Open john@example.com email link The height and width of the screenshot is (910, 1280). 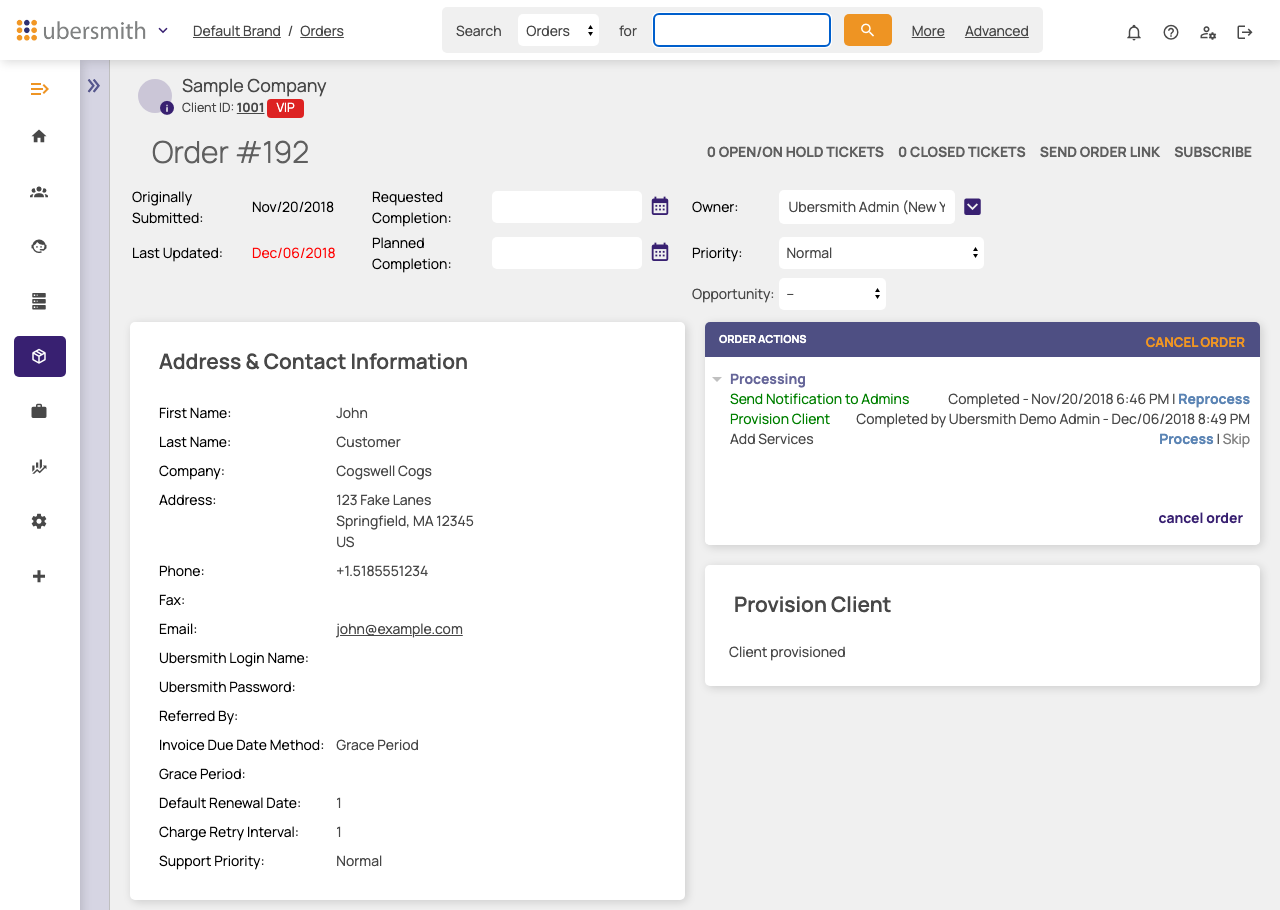click(x=399, y=629)
